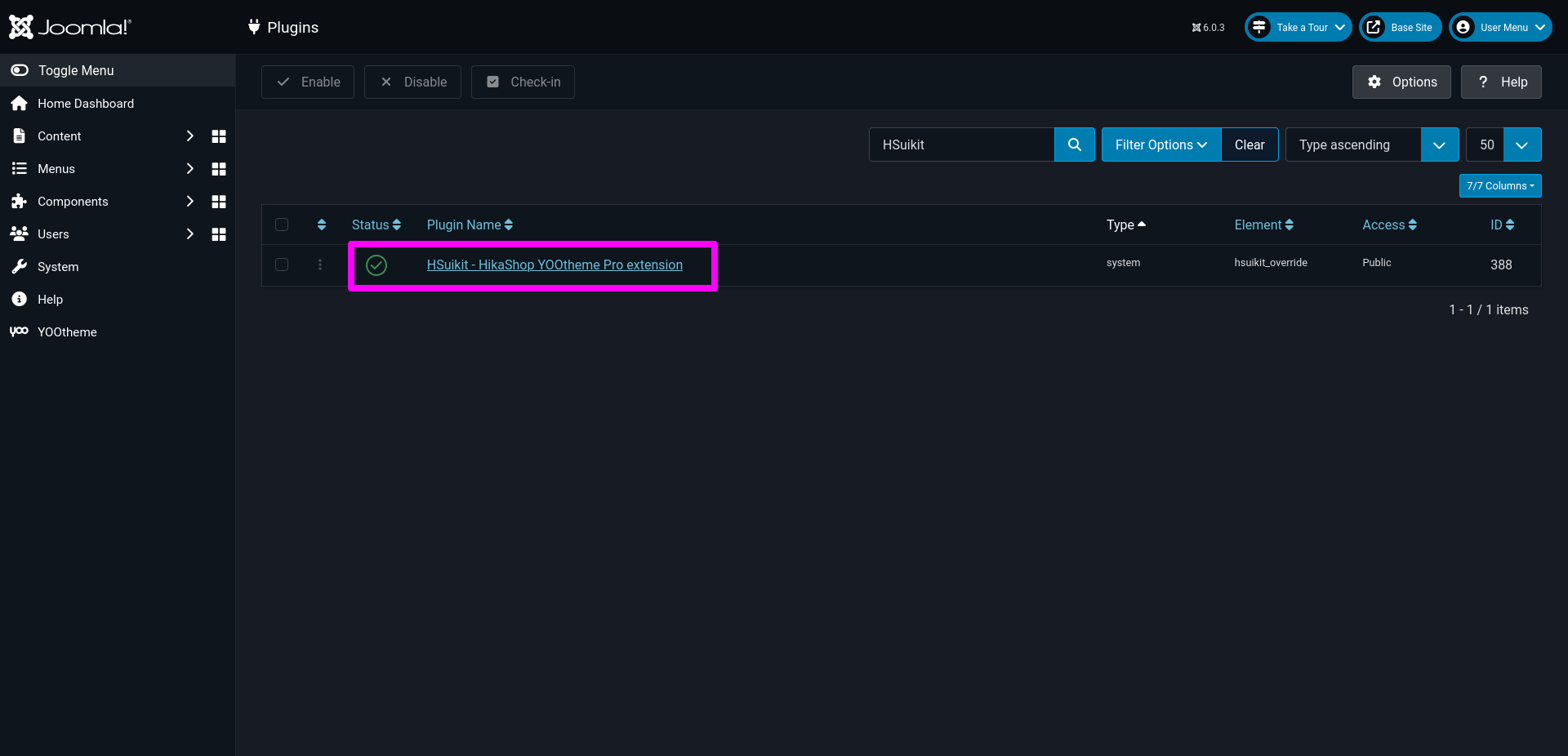Open the 7/7 Columns dropdown

tap(1499, 186)
